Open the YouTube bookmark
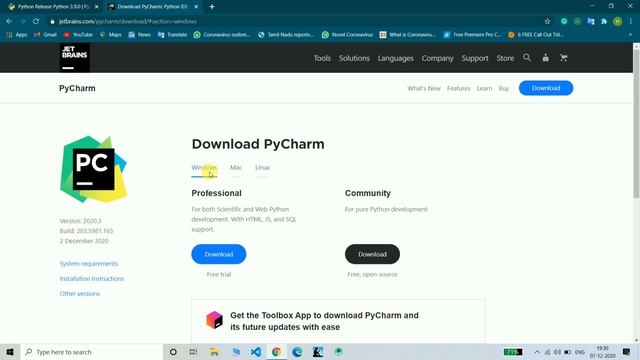The image size is (640, 360). 78,35
